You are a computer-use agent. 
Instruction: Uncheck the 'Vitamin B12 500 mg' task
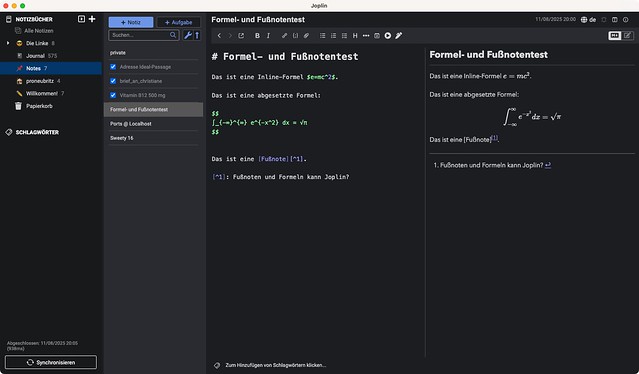pyautogui.click(x=113, y=95)
